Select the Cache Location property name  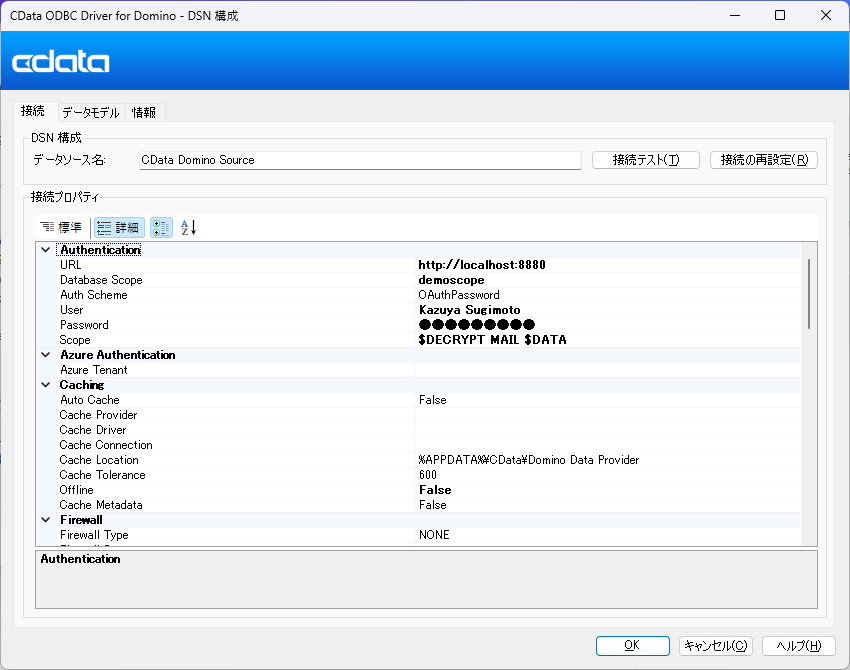pyautogui.click(x=99, y=460)
